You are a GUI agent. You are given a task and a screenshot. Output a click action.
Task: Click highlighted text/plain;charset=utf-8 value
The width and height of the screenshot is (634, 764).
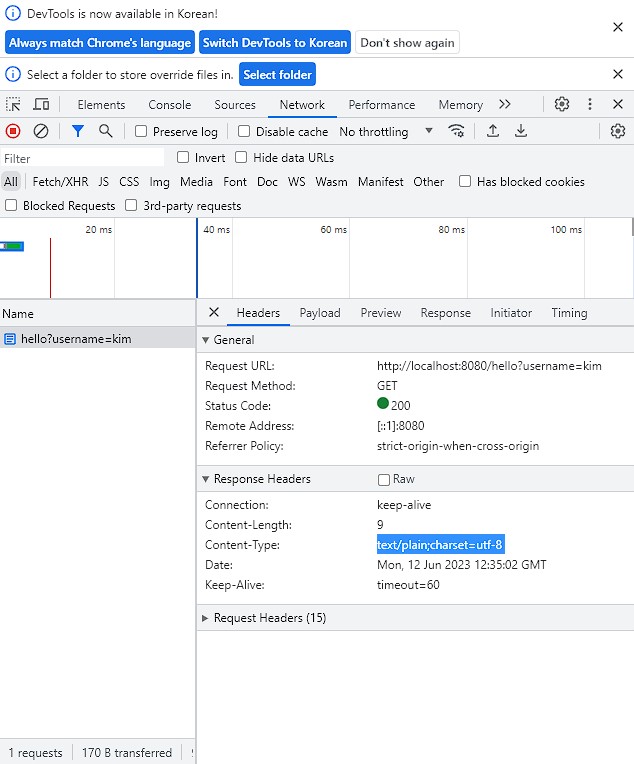(440, 545)
